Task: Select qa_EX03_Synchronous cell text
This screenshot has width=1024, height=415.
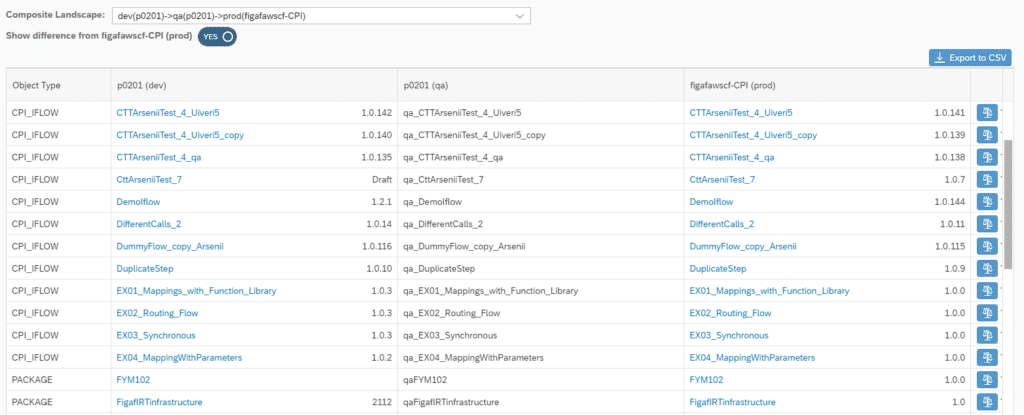Action: (x=451, y=335)
